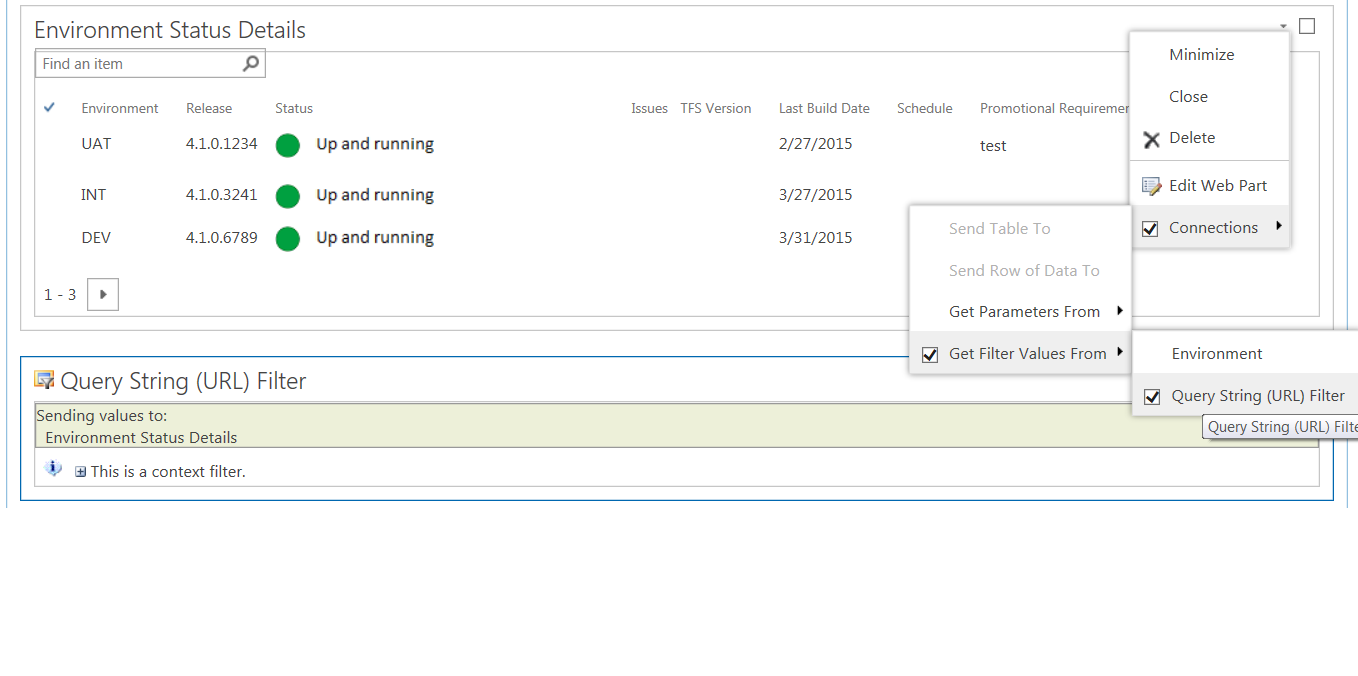
Task: Uncheck Get Filter Values From
Action: pos(930,352)
